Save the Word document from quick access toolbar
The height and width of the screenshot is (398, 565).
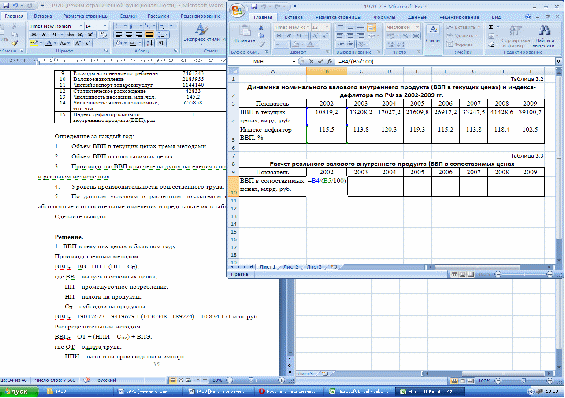pos(7,5)
